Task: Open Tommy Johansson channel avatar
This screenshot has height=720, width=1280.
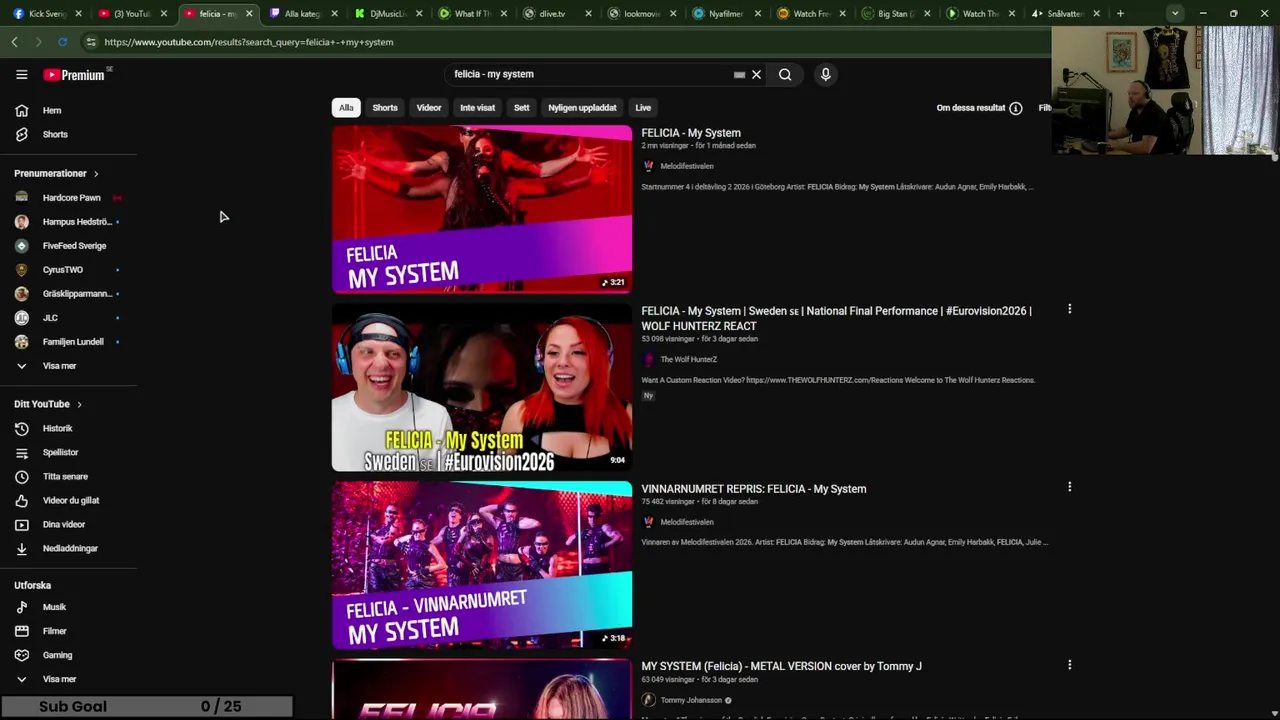Action: (648, 700)
